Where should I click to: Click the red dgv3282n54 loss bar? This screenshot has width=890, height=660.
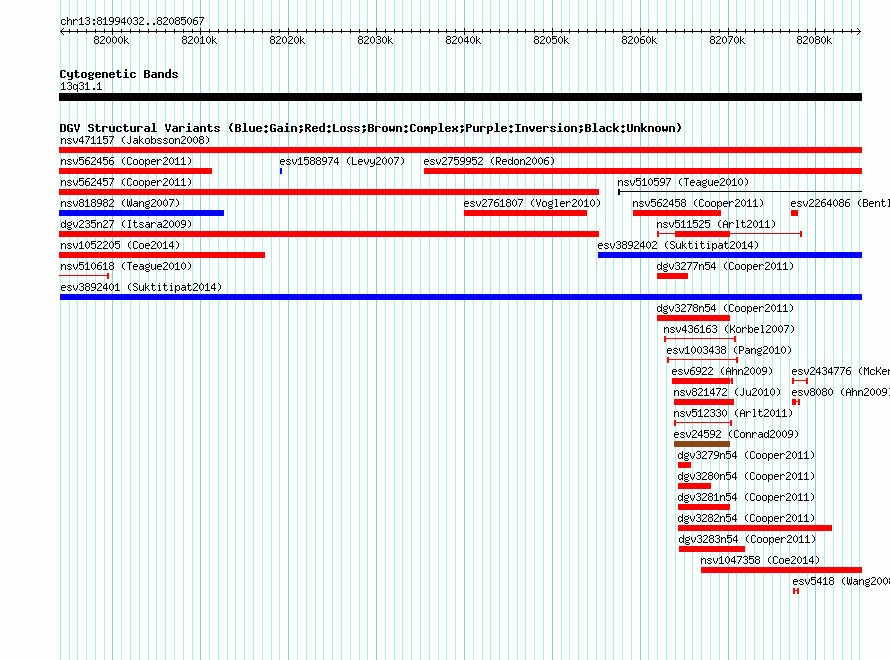click(x=755, y=528)
